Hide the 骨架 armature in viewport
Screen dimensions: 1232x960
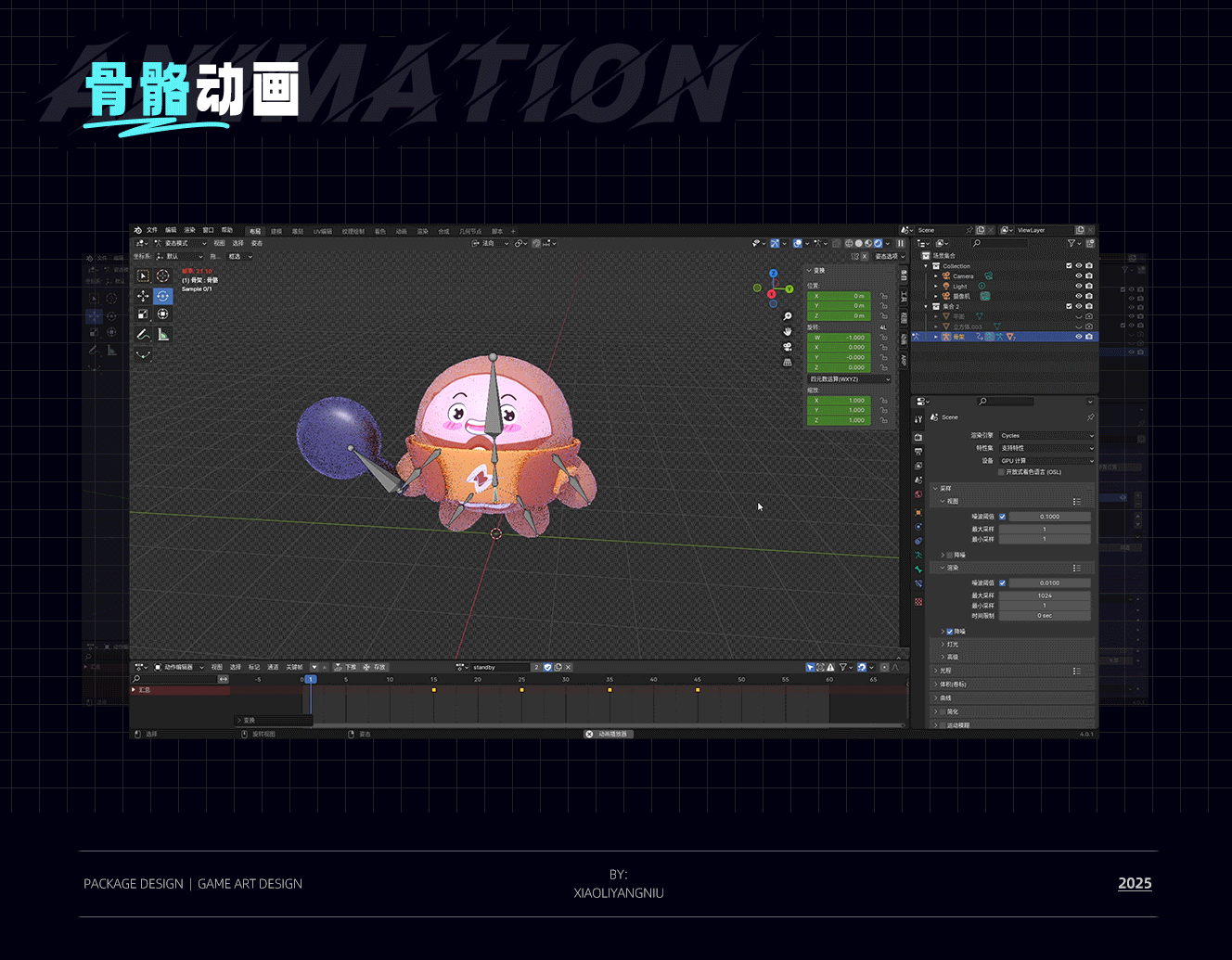tap(1079, 337)
